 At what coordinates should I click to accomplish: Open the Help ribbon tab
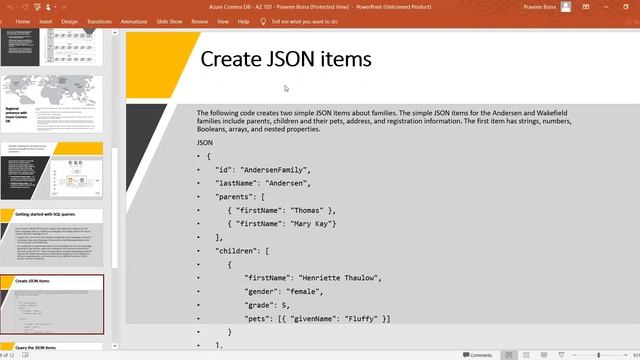[x=243, y=22]
